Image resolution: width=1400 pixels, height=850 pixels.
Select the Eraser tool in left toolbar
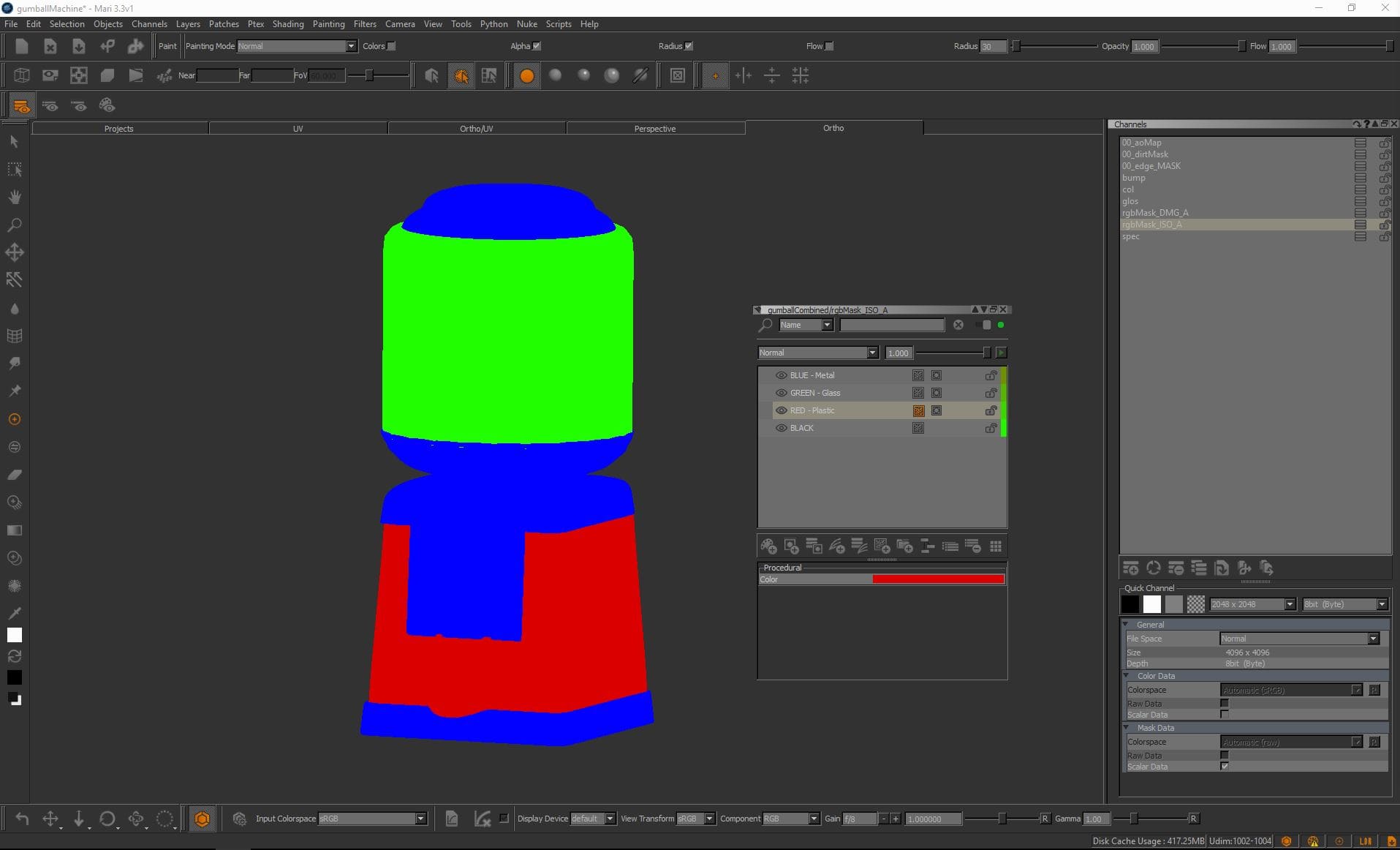pyautogui.click(x=15, y=475)
